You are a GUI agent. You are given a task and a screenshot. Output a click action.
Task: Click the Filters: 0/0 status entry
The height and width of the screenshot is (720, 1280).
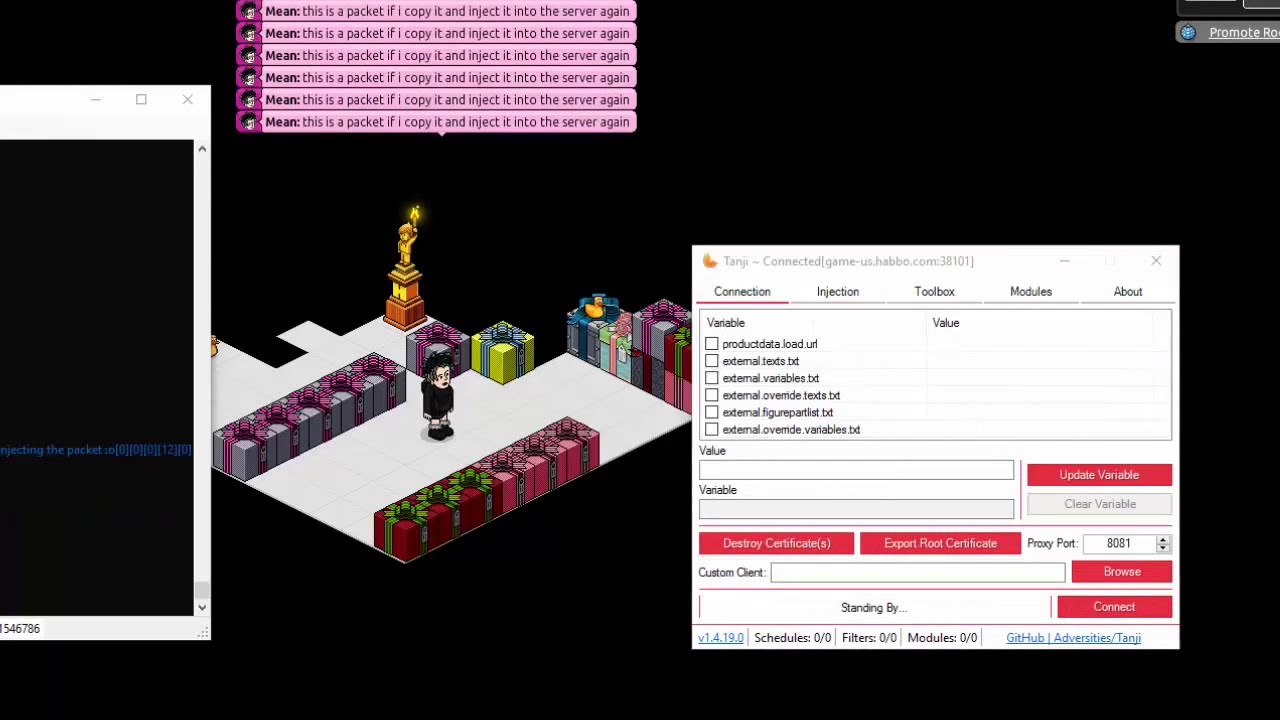point(869,638)
